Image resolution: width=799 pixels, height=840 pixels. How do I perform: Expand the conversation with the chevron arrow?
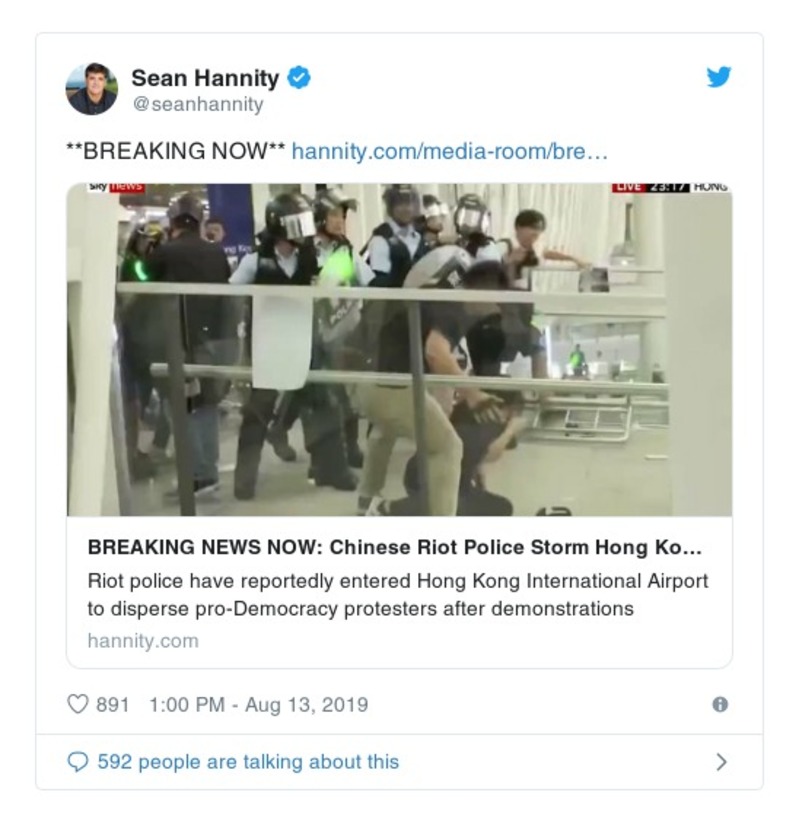click(x=721, y=762)
